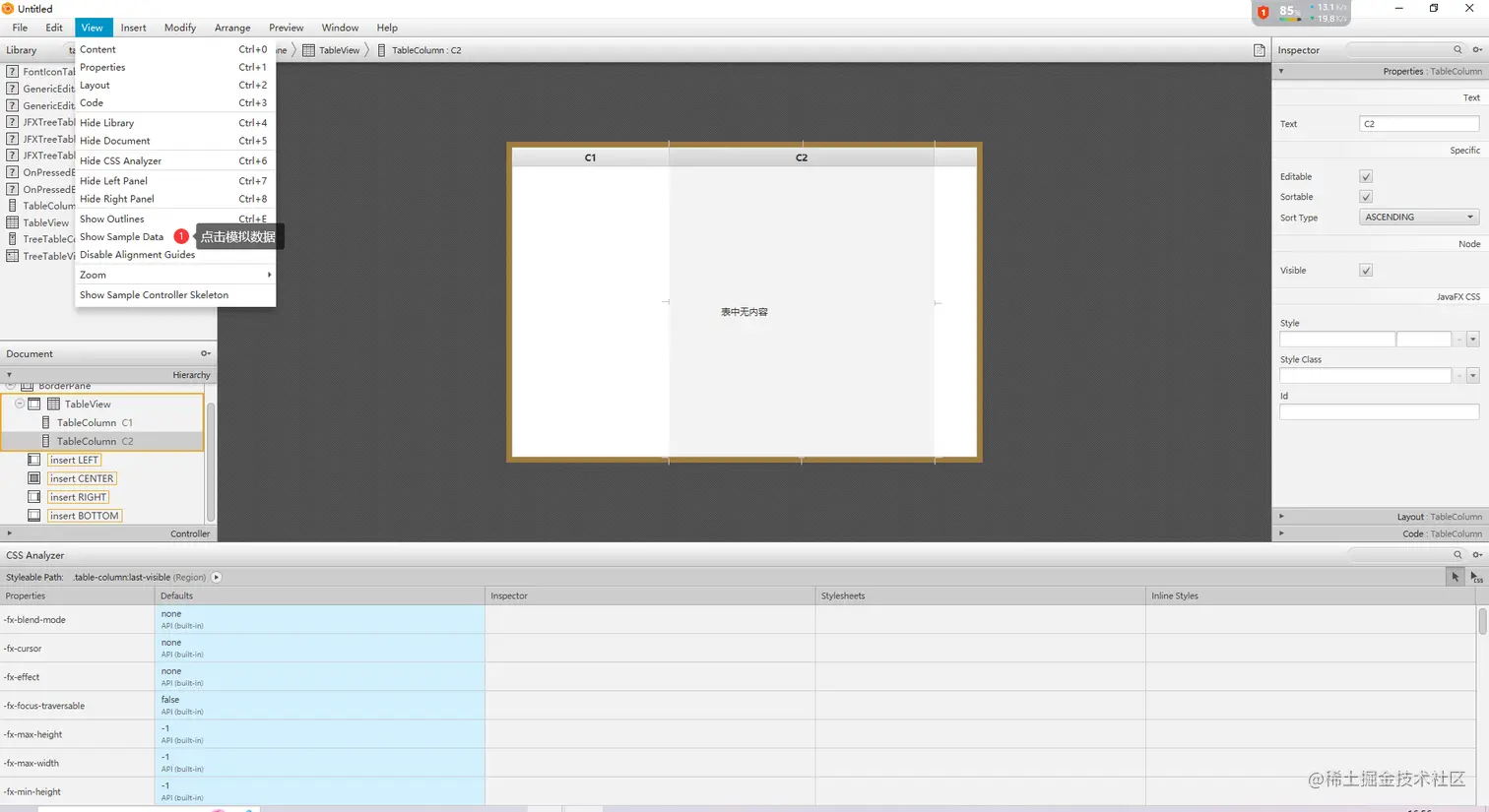Open the Zoom submenu

175,275
